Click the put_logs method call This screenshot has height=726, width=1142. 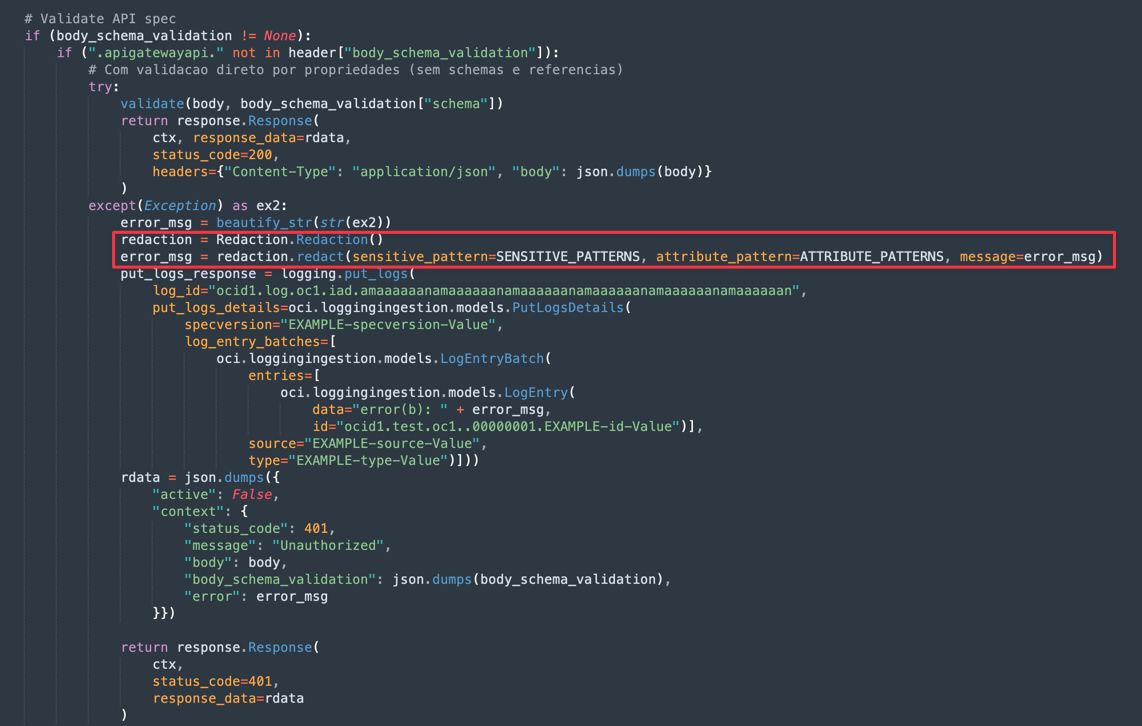click(376, 274)
